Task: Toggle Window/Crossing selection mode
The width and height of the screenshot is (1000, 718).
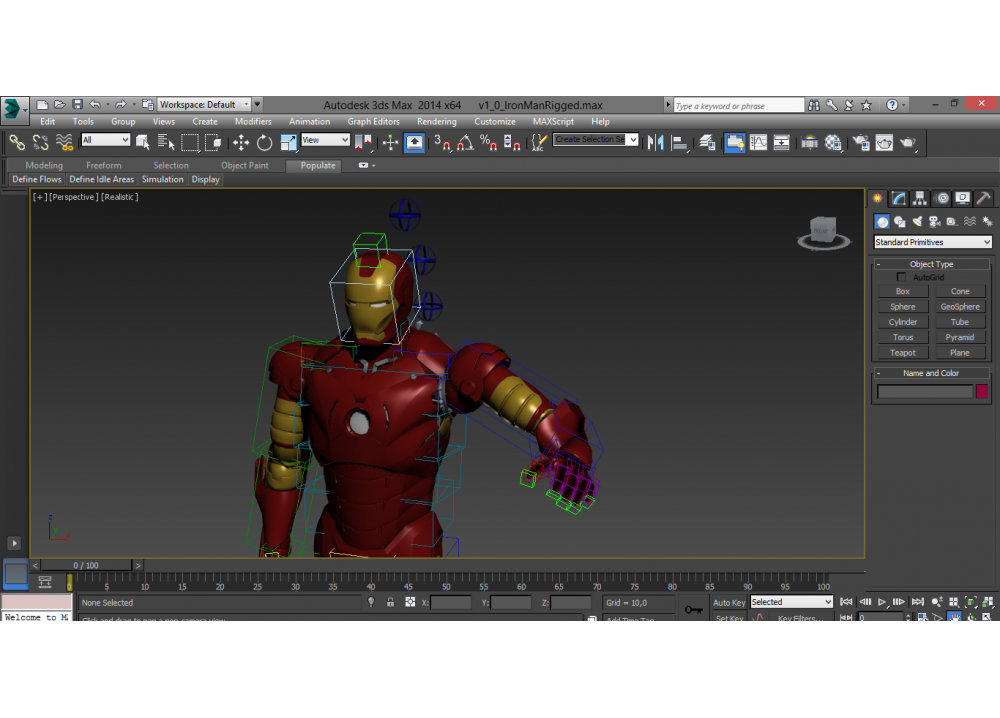Action: 213,142
